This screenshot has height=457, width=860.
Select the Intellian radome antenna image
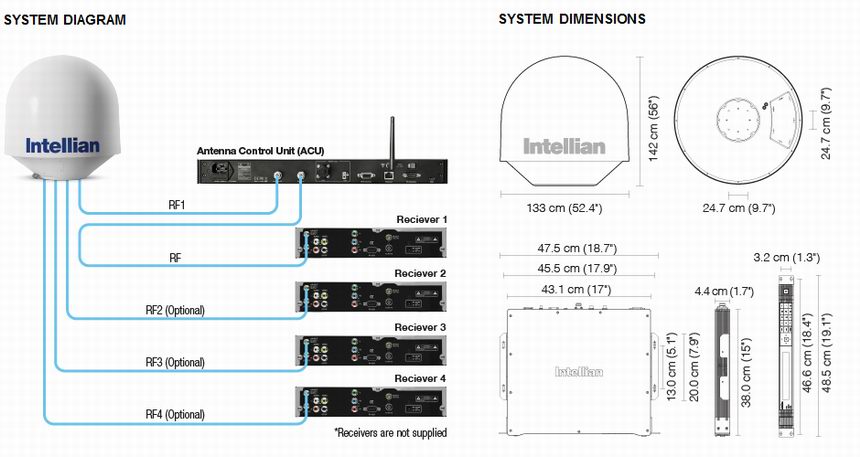[61, 117]
